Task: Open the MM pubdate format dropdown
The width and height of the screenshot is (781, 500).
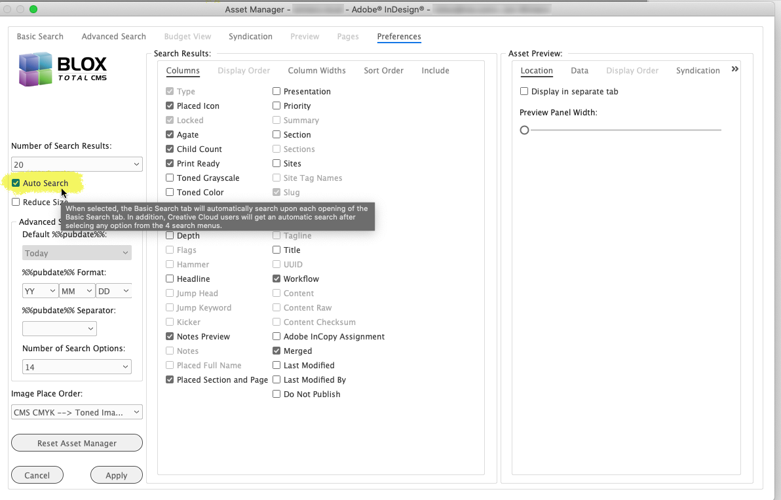Action: click(x=77, y=291)
